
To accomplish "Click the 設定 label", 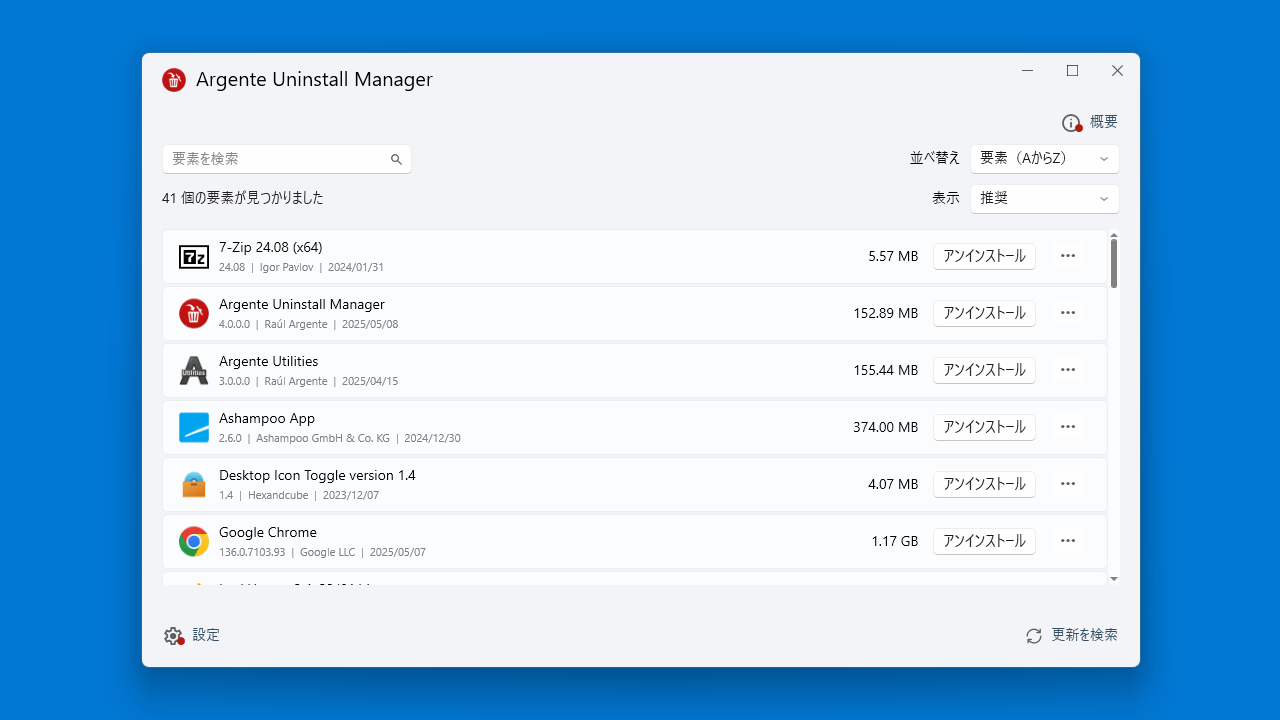I will click(x=206, y=635).
